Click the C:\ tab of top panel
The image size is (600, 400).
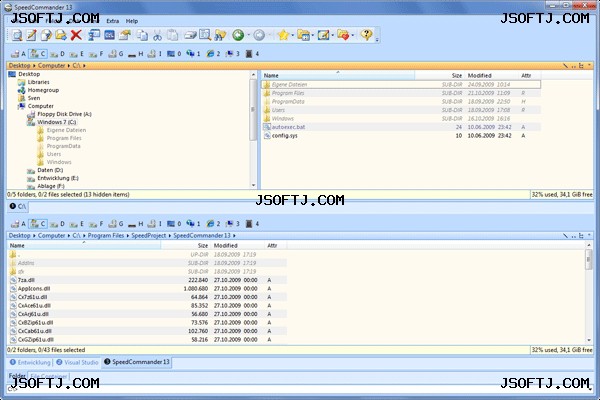tap(18, 207)
